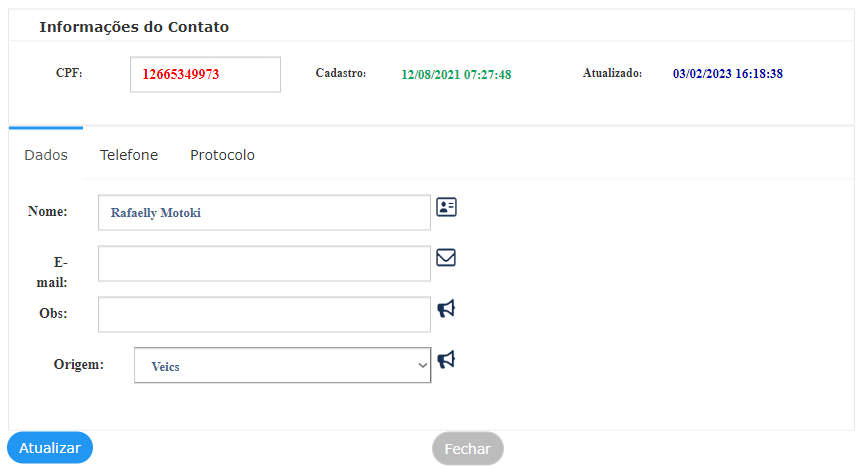Click the blue Atualizar button
860x474 pixels.
(x=50, y=448)
